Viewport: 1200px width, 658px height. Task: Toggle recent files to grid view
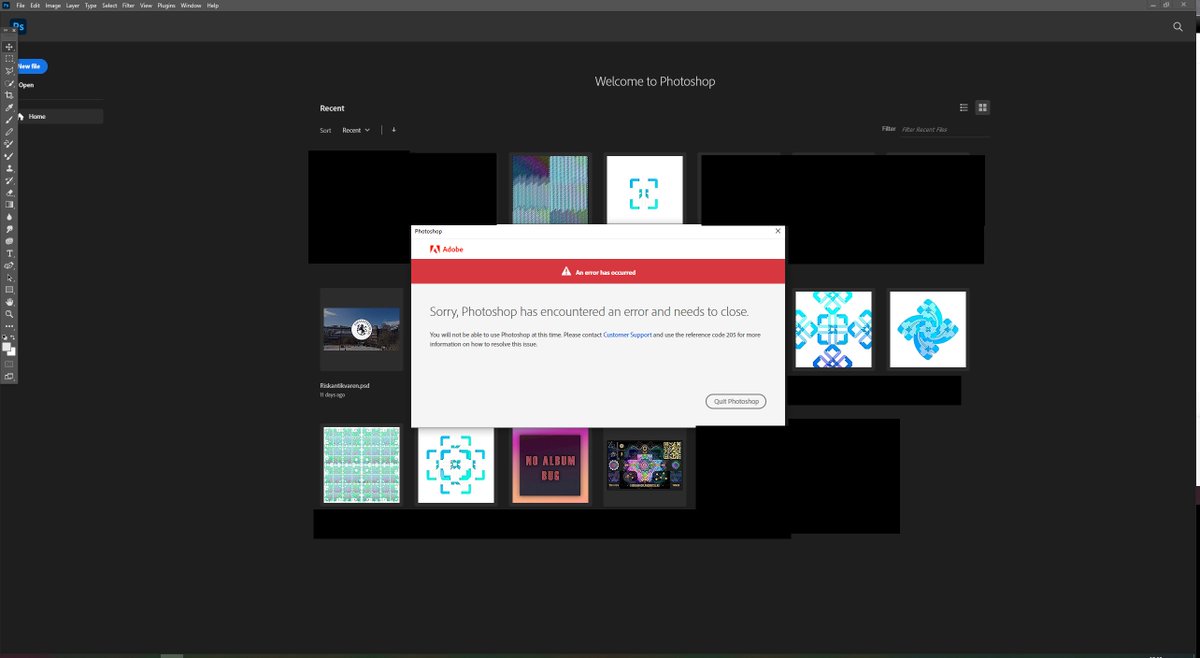pos(983,107)
